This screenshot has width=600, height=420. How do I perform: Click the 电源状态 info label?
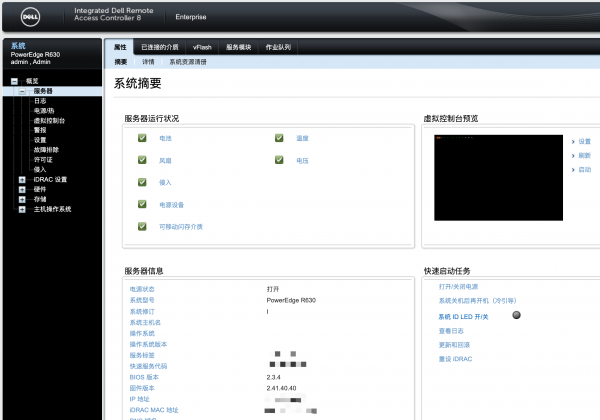pyautogui.click(x=142, y=289)
